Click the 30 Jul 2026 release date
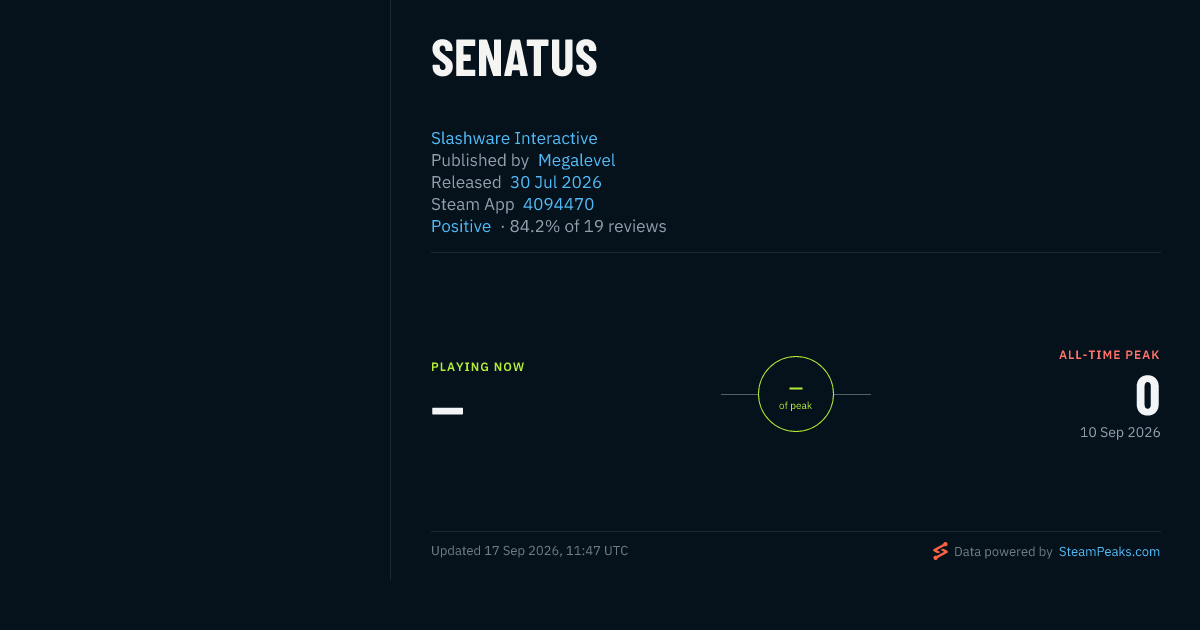The width and height of the screenshot is (1200, 630). (556, 182)
